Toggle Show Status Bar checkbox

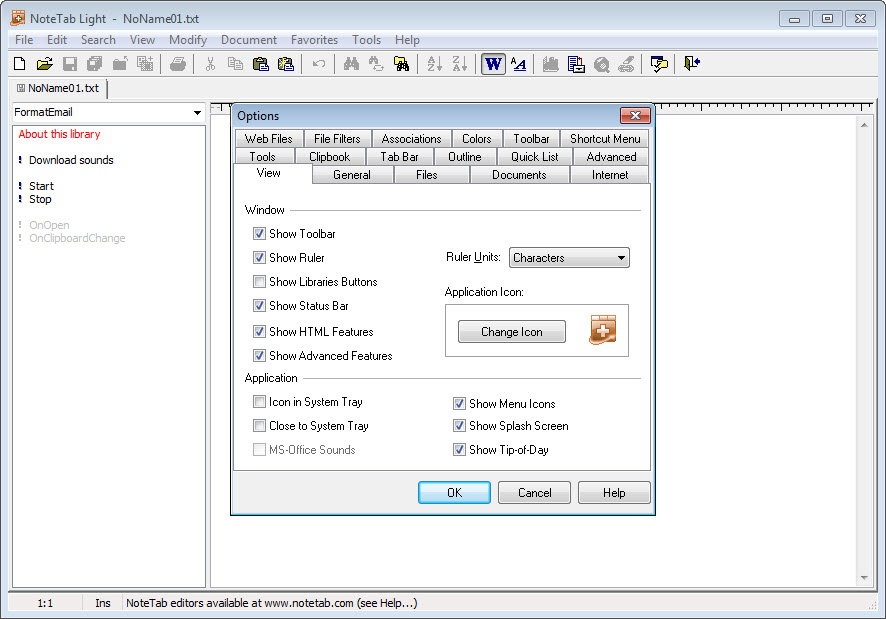(259, 306)
